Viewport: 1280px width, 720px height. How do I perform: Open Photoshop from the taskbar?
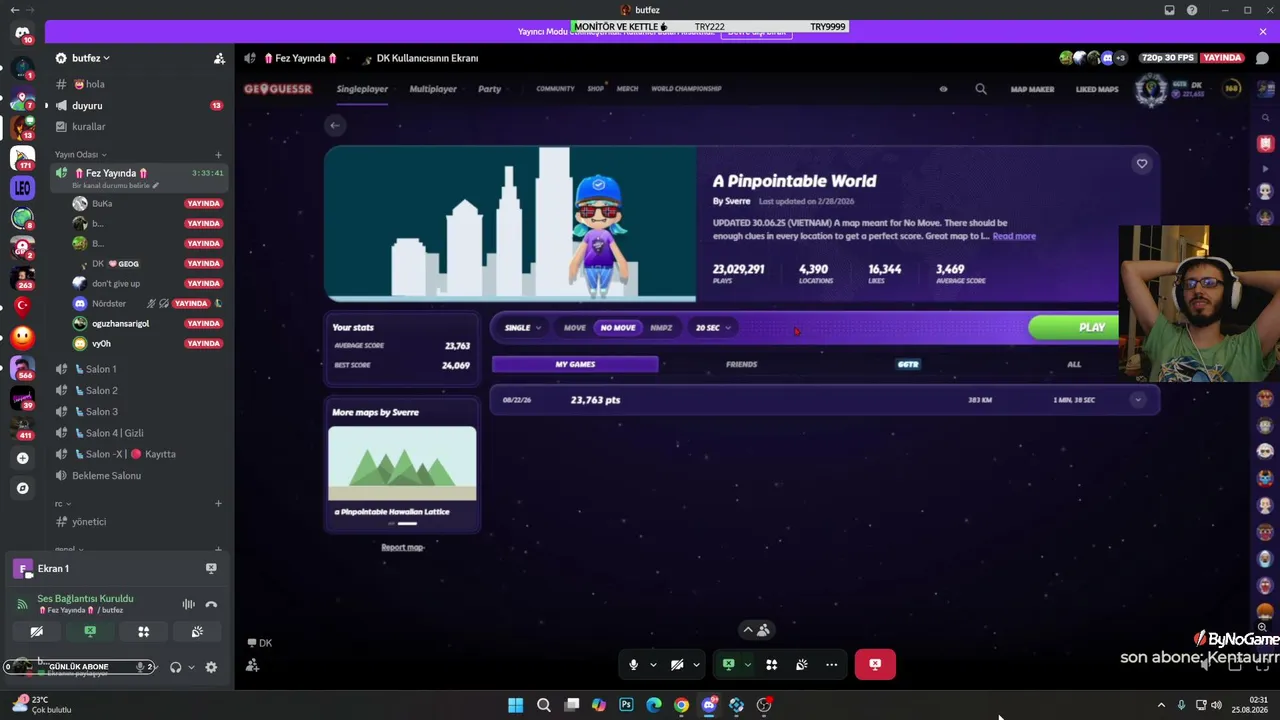(x=626, y=705)
